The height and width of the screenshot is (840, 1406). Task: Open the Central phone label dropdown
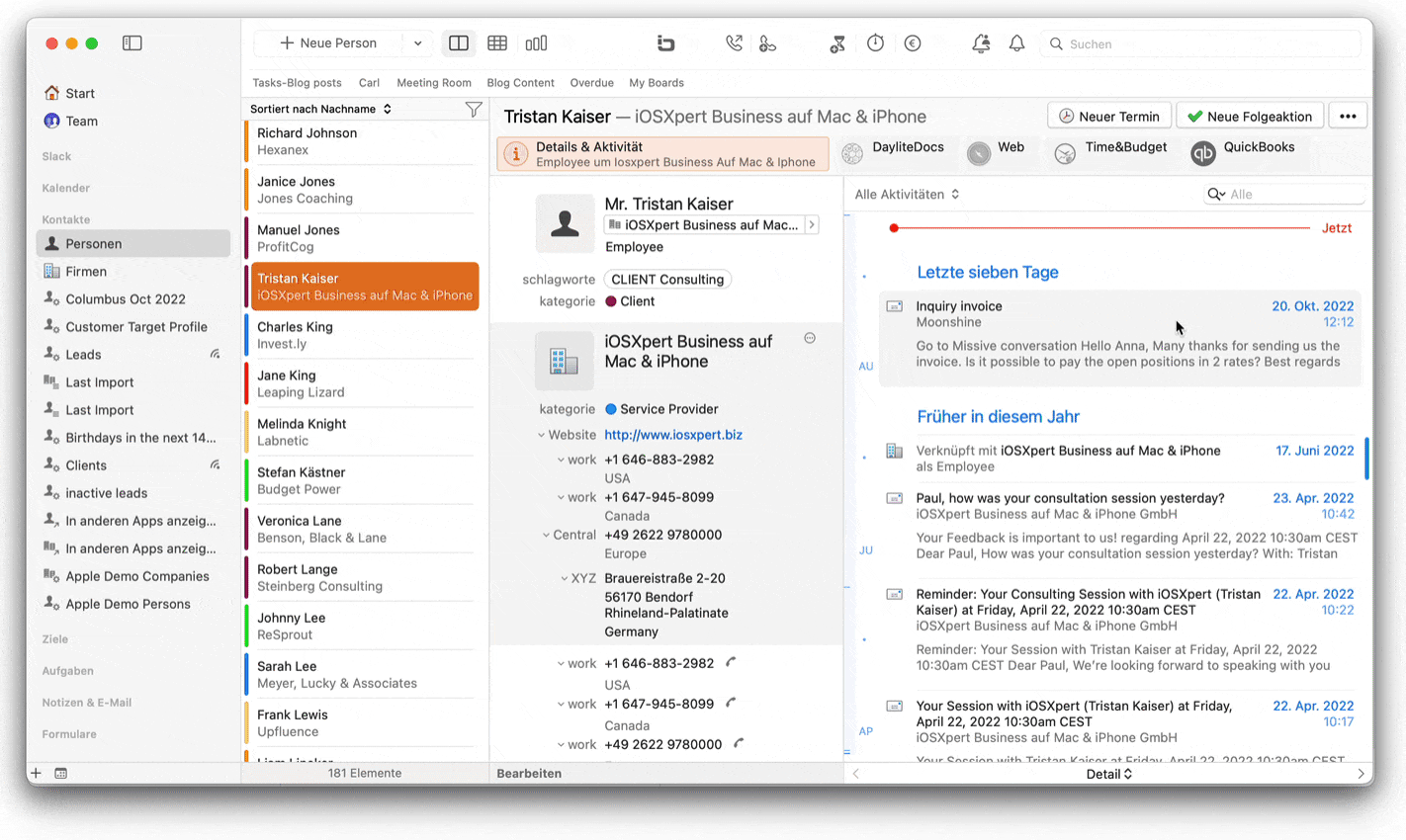(x=546, y=536)
